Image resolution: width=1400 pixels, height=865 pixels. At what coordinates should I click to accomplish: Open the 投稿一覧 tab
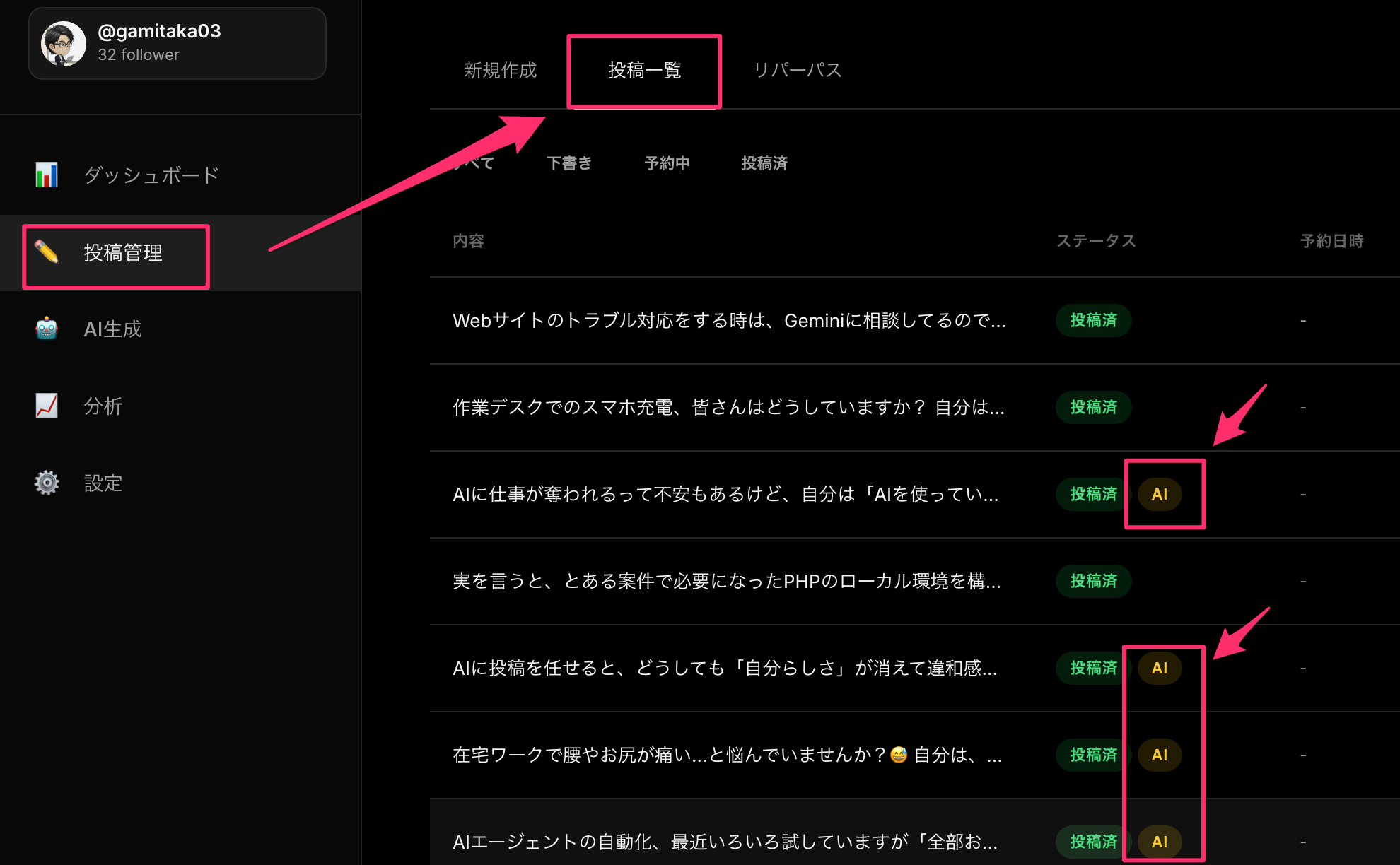644,70
